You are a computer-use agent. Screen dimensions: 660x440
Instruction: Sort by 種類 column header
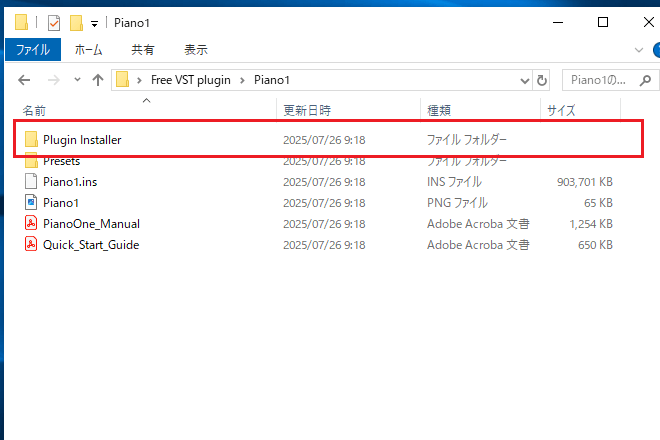(439, 111)
